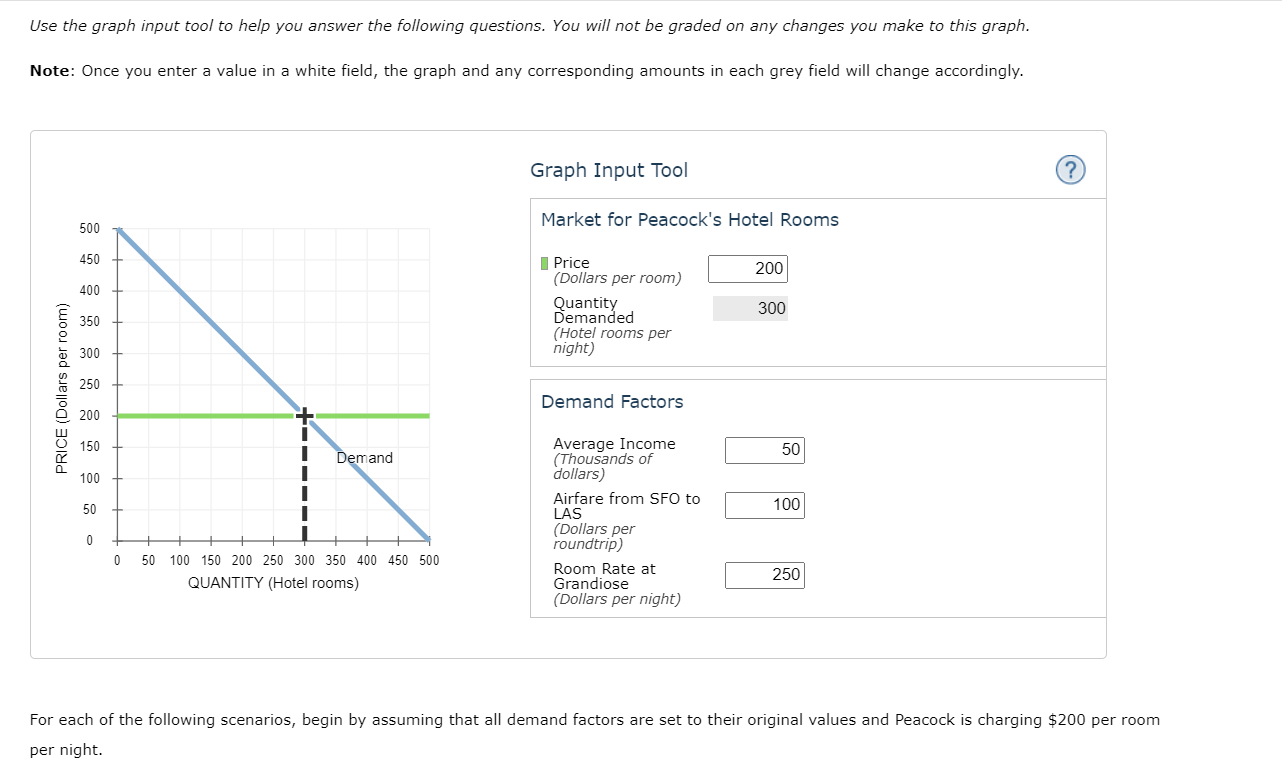Click the Demand Factors section header
This screenshot has width=1282, height=782.
612,401
